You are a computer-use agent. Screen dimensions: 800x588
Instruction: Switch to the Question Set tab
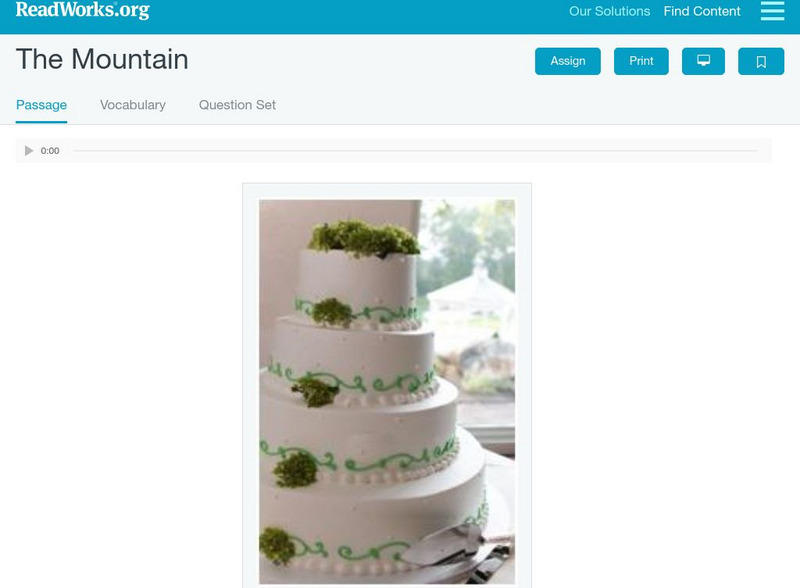tap(237, 105)
